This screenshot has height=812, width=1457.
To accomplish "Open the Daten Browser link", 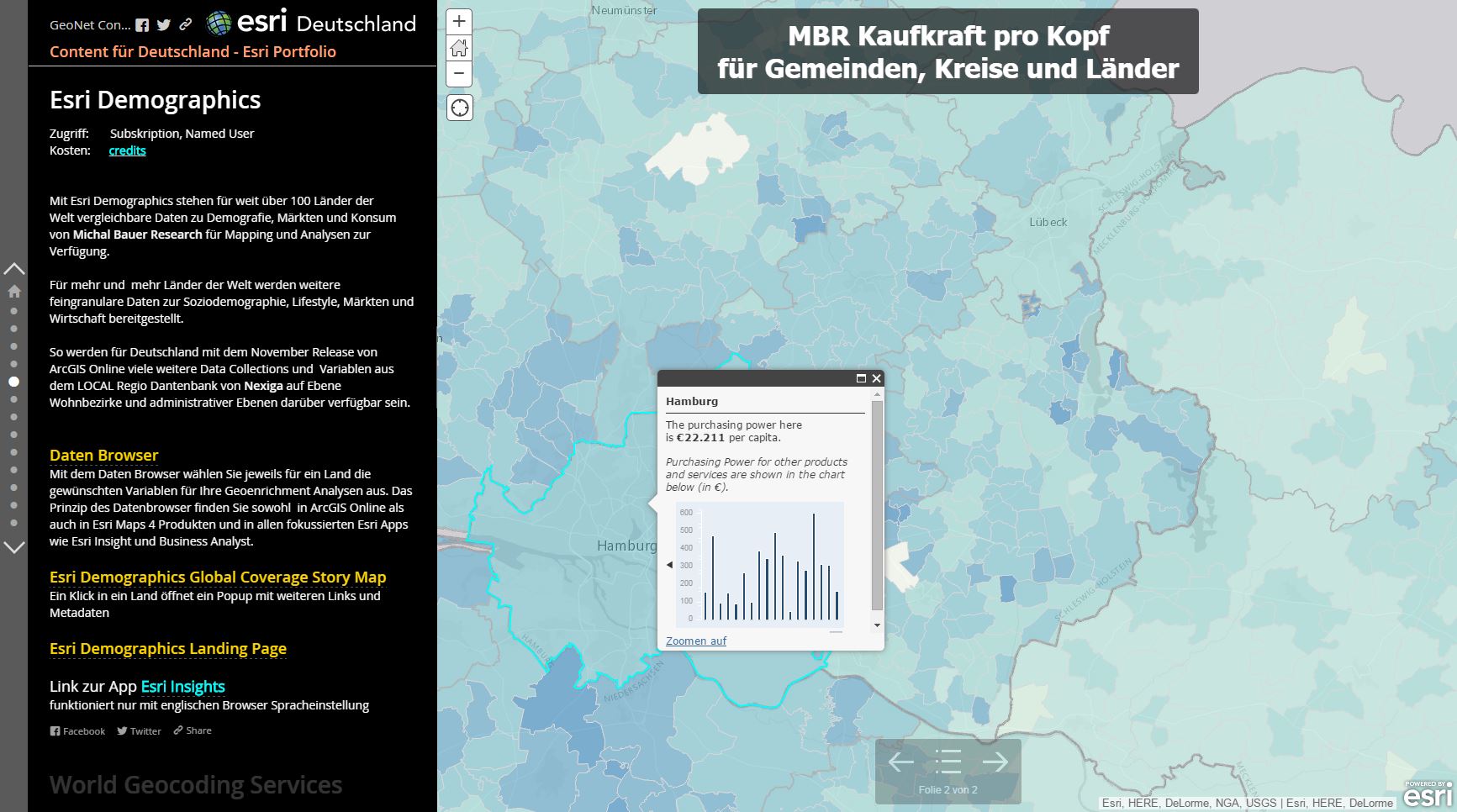I will pos(104,456).
